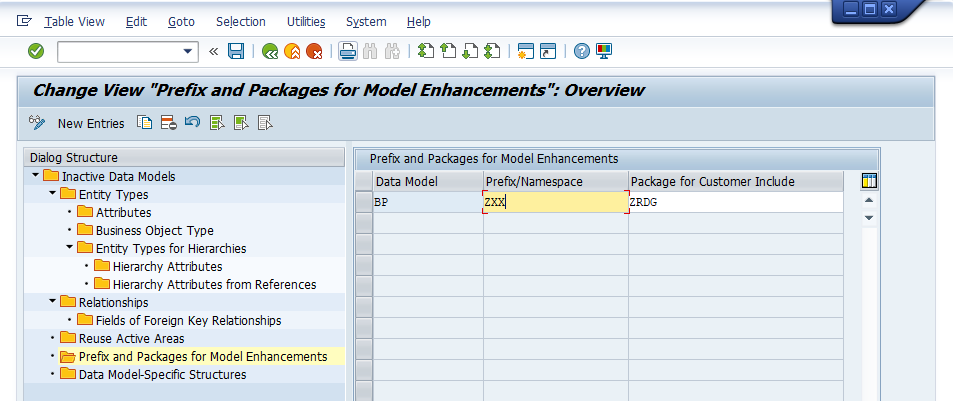Jump to First Page icon

pyautogui.click(x=426, y=51)
